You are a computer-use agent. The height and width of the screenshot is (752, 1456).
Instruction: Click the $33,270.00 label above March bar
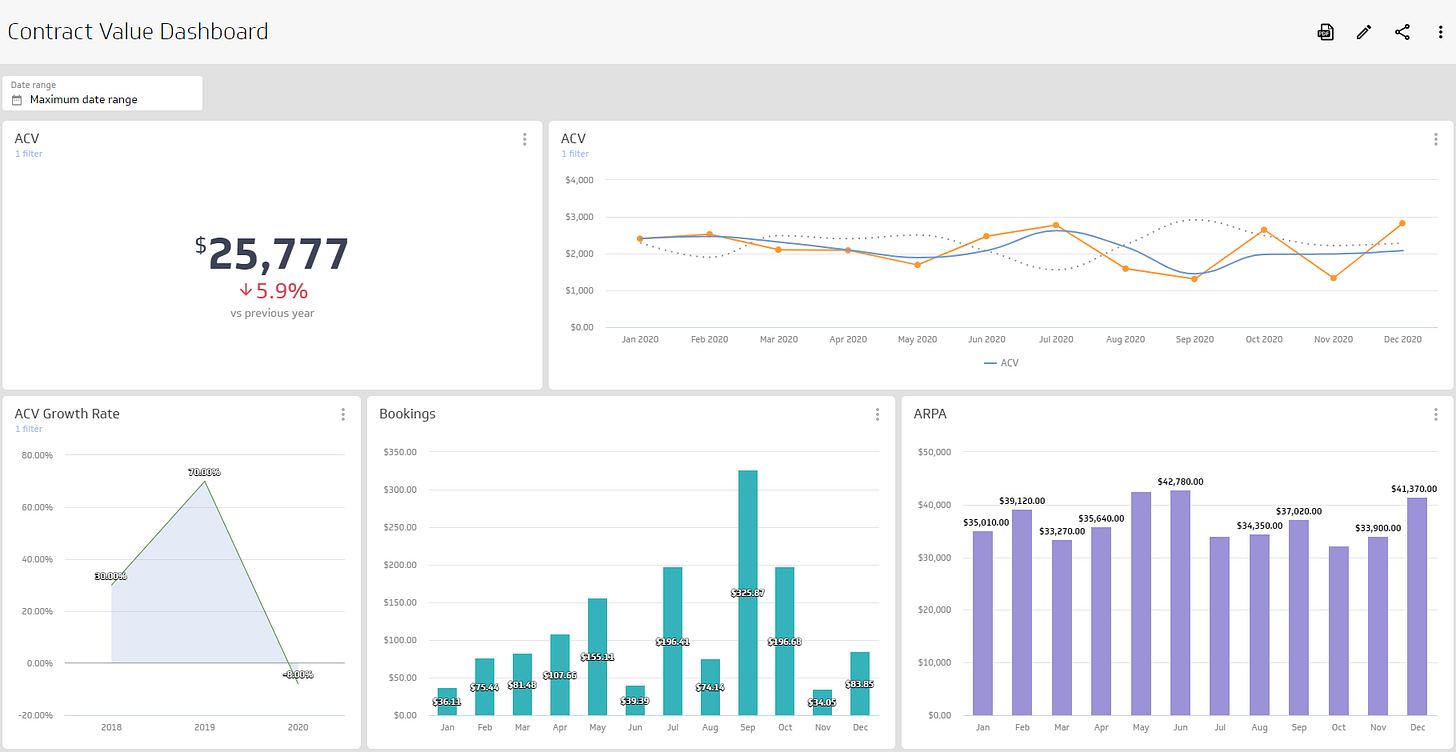(1062, 531)
